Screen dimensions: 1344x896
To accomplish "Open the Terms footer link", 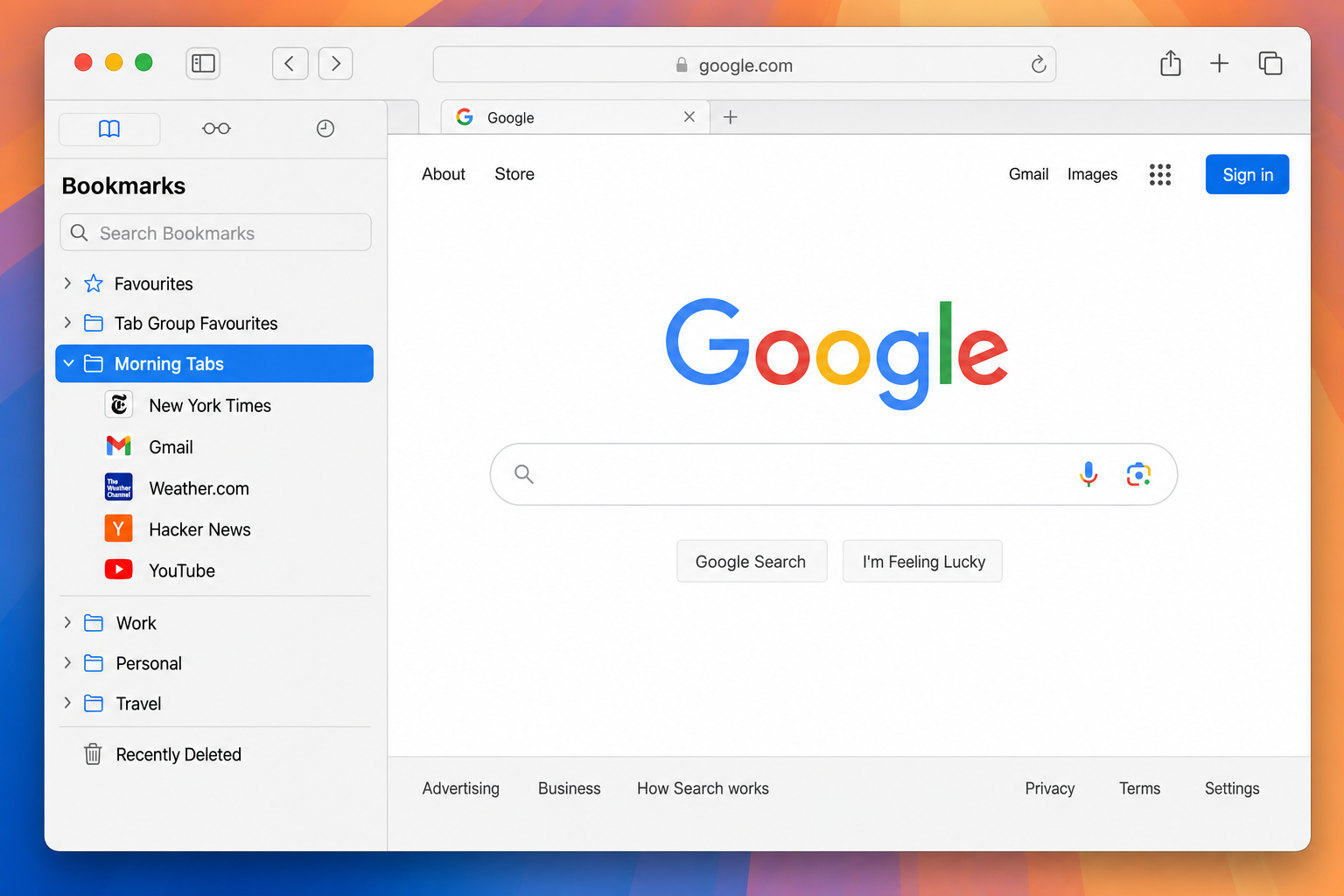I will tap(1139, 788).
